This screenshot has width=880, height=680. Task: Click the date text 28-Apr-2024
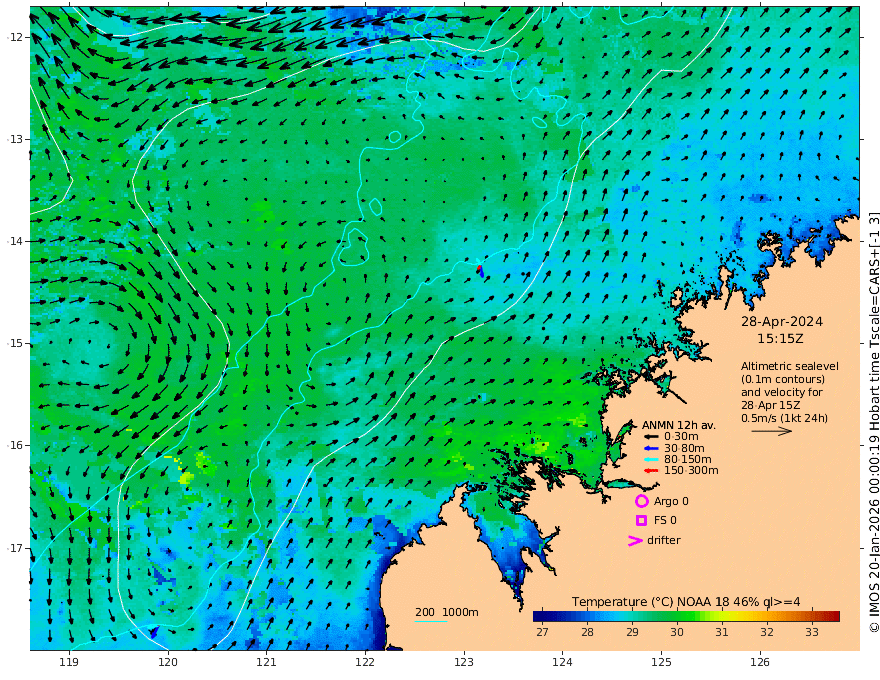point(782,321)
